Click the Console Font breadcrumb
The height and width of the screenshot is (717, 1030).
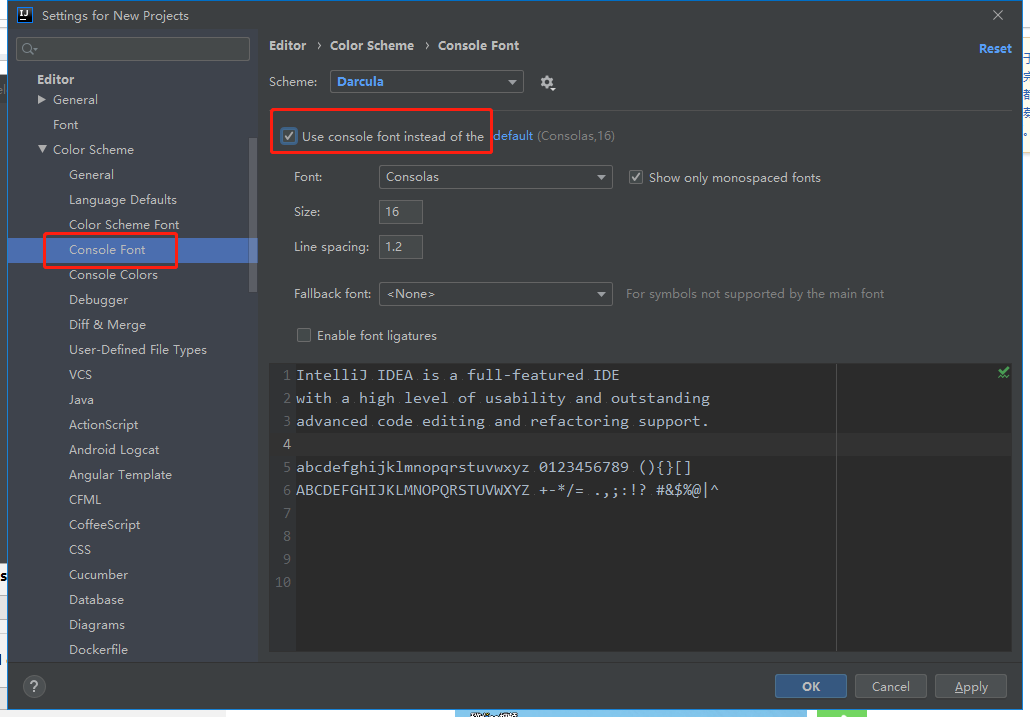coord(478,45)
